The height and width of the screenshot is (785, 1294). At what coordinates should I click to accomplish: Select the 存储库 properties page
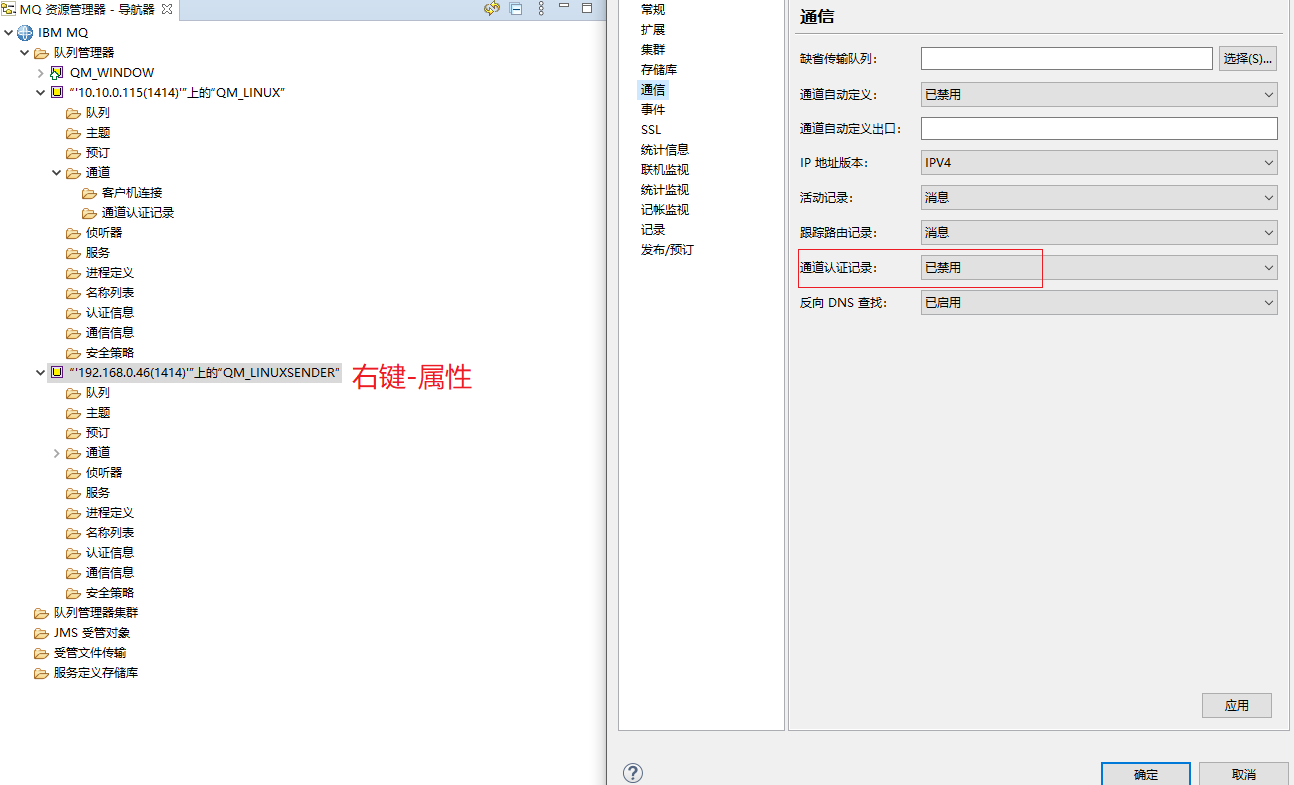pyautogui.click(x=659, y=70)
